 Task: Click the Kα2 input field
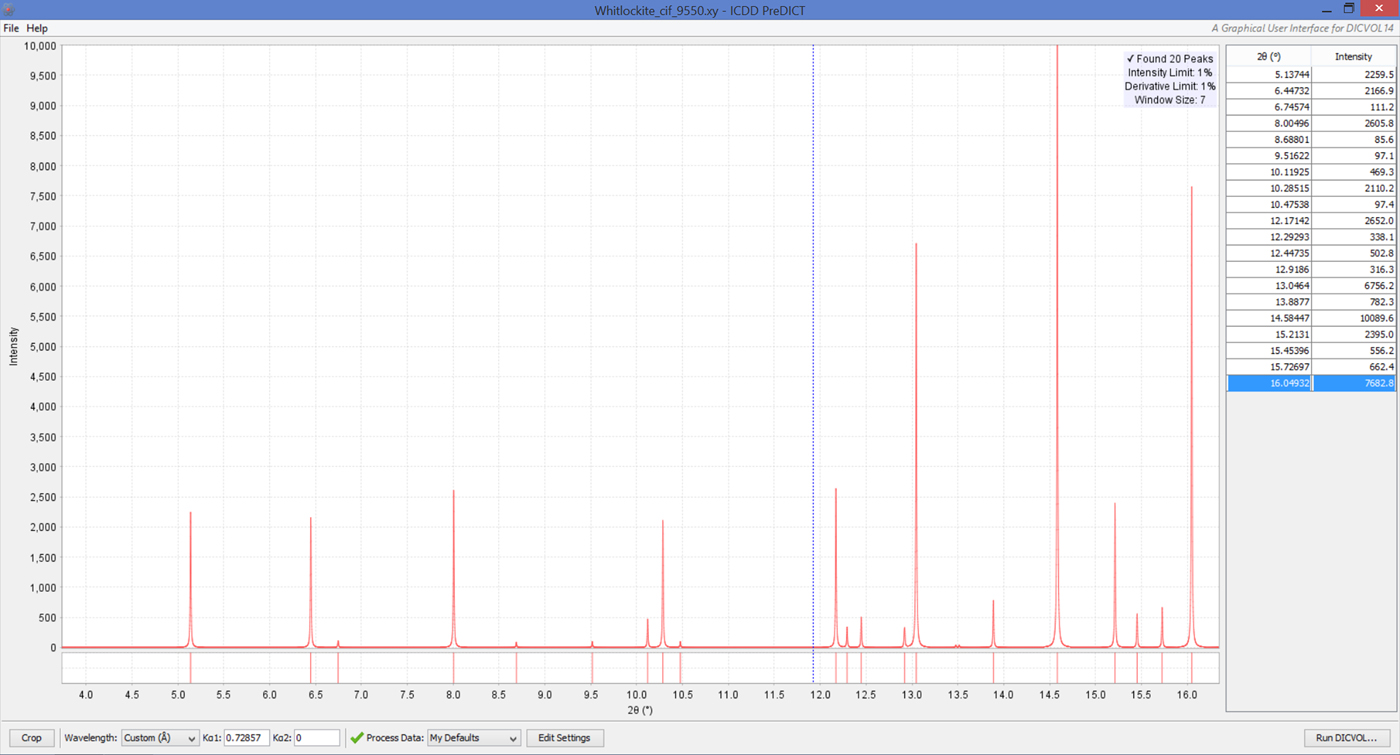[x=316, y=738]
